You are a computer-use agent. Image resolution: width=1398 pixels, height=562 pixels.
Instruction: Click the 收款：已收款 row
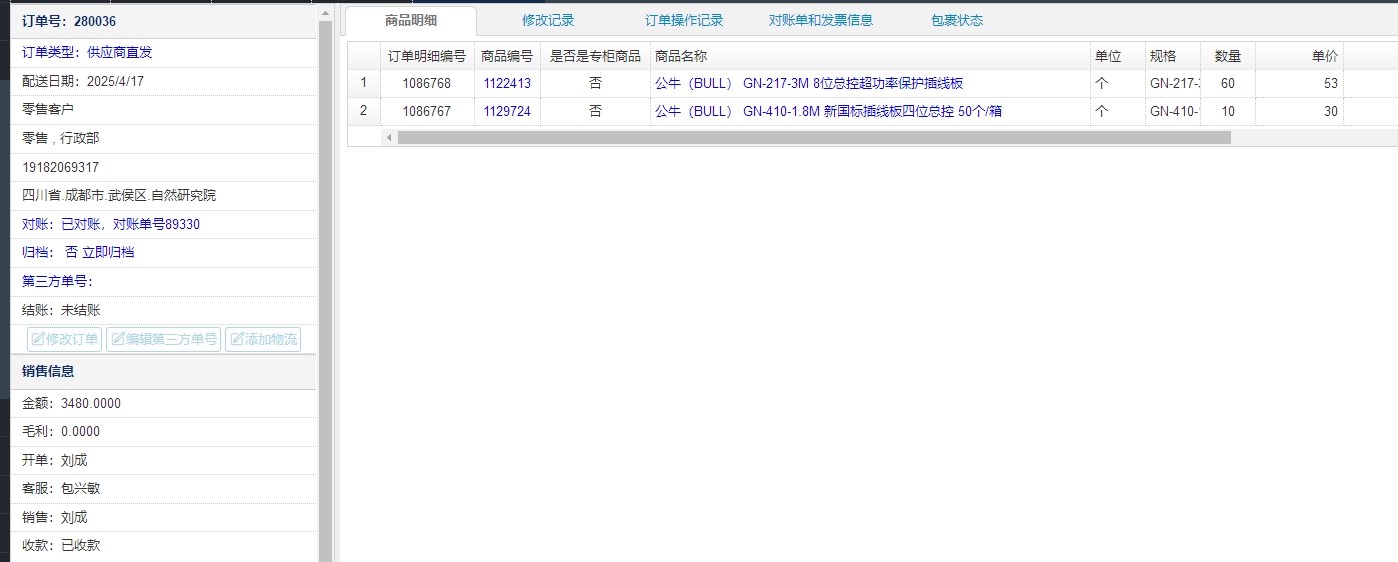[164, 546]
